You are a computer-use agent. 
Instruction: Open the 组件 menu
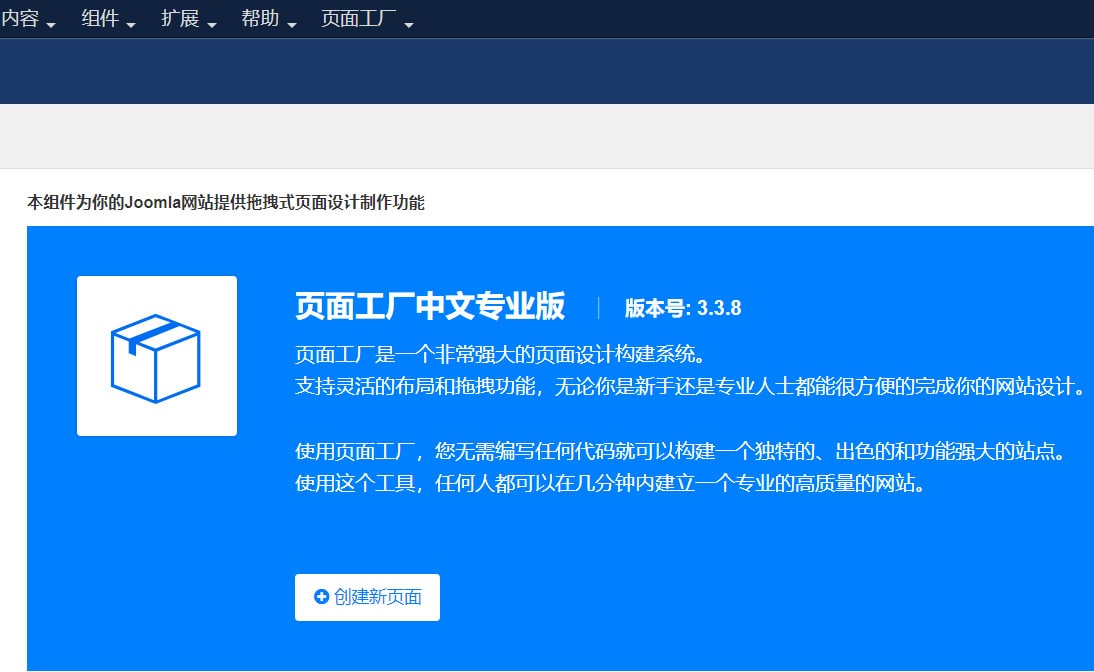[107, 19]
